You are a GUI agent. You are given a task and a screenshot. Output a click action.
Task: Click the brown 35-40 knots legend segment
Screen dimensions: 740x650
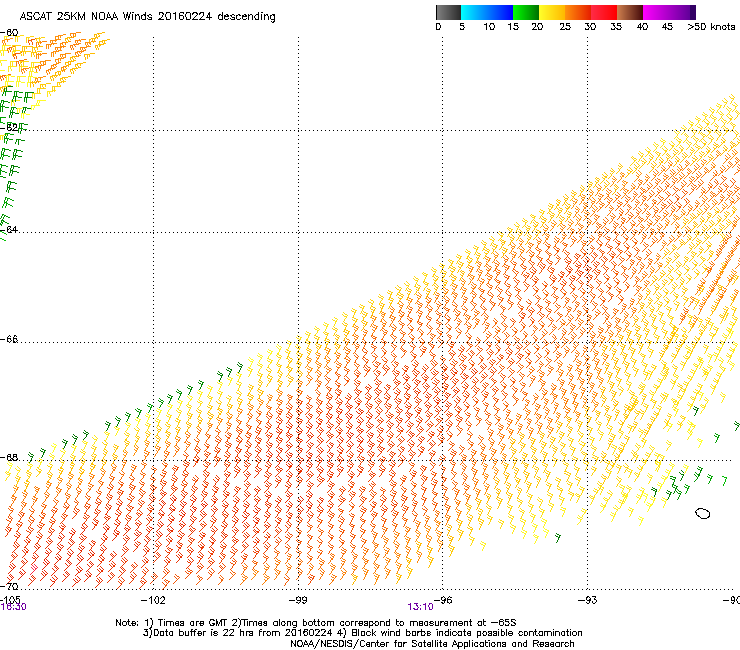click(630, 12)
